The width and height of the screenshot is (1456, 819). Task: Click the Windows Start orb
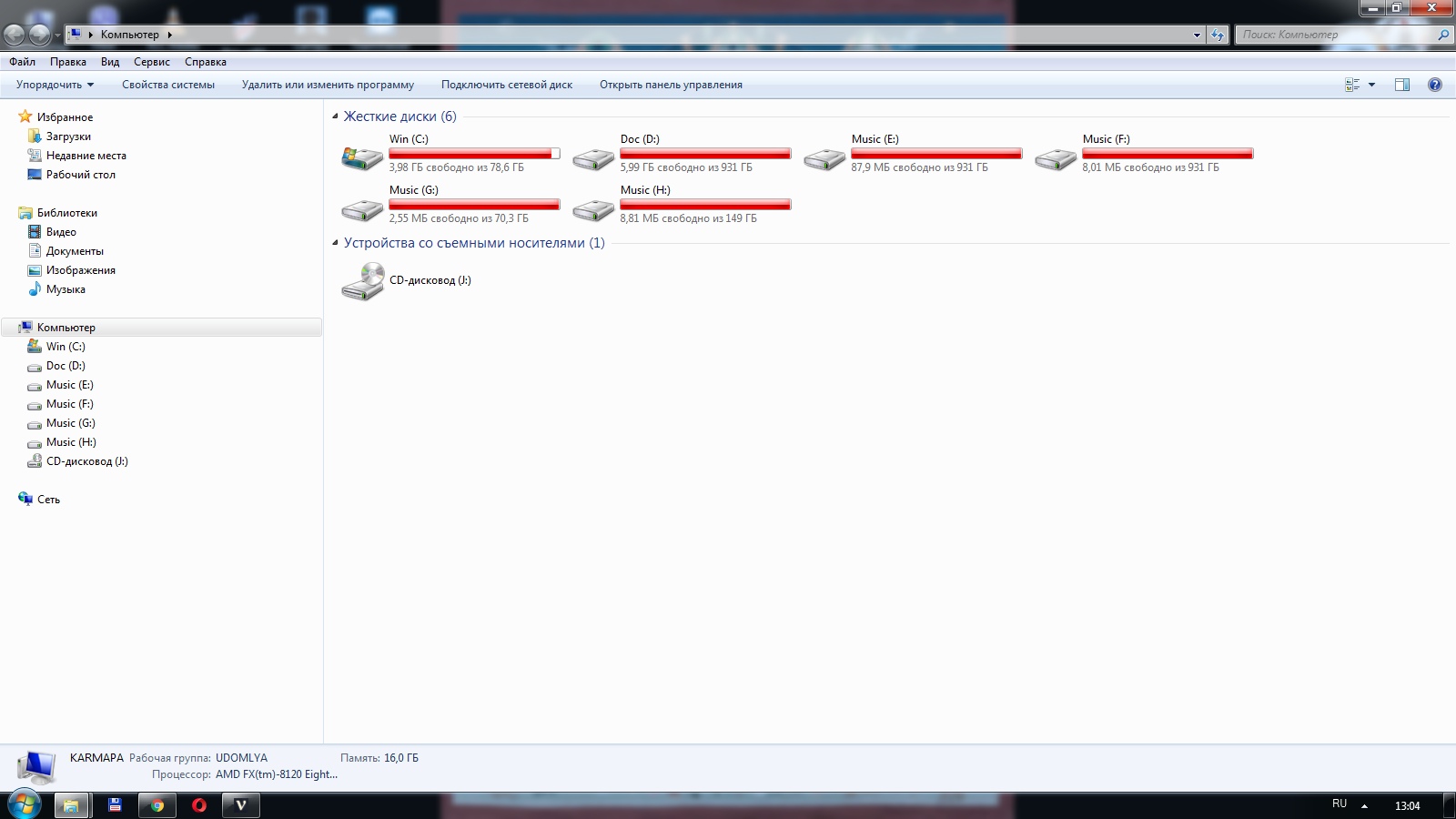[x=25, y=804]
